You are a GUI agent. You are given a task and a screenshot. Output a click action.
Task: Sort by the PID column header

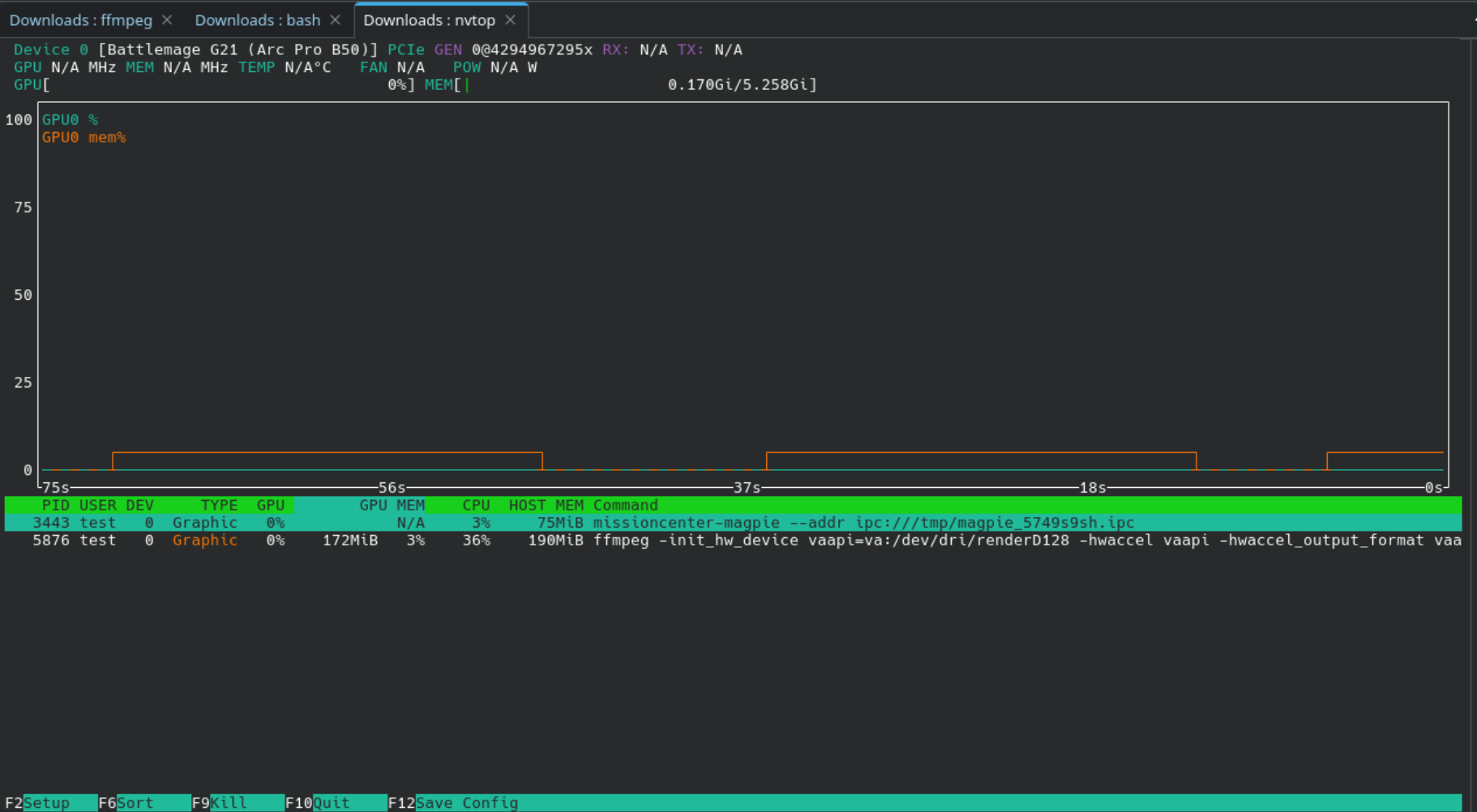coord(55,505)
